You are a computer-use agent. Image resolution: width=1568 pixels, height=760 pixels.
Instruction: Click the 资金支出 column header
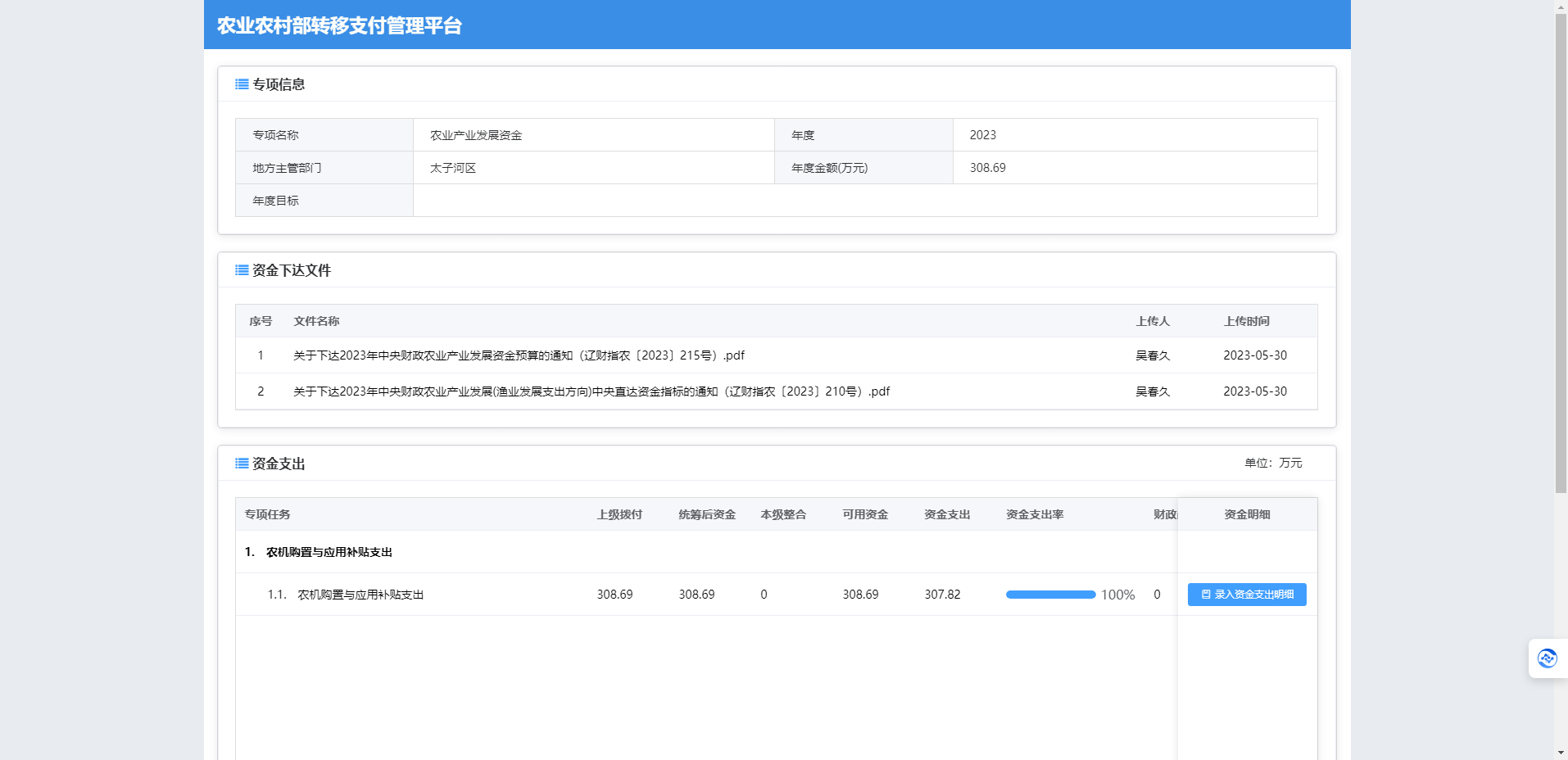[x=947, y=514]
